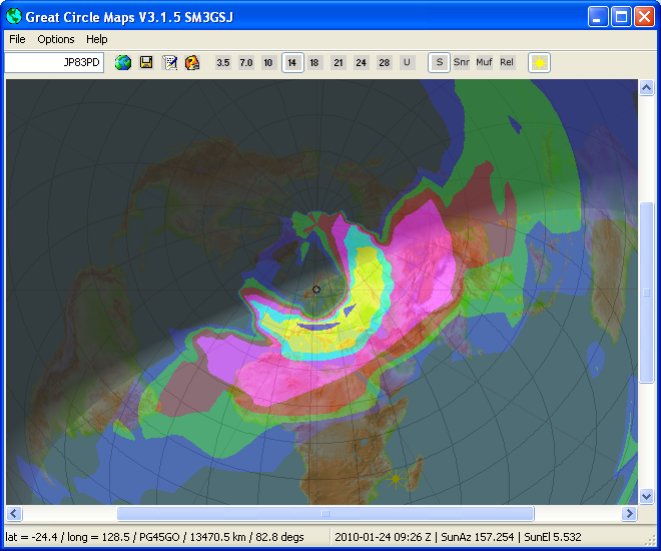This screenshot has width=661, height=551.
Task: Select the 21 MHz band button
Action: point(338,63)
